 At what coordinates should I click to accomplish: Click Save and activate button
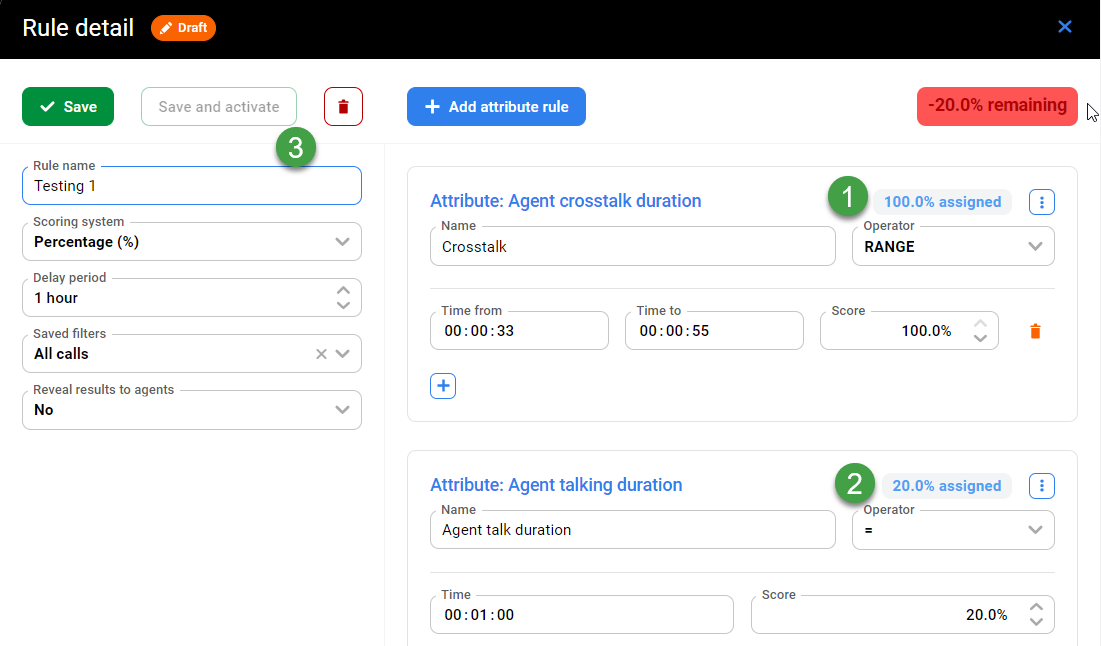coord(219,107)
